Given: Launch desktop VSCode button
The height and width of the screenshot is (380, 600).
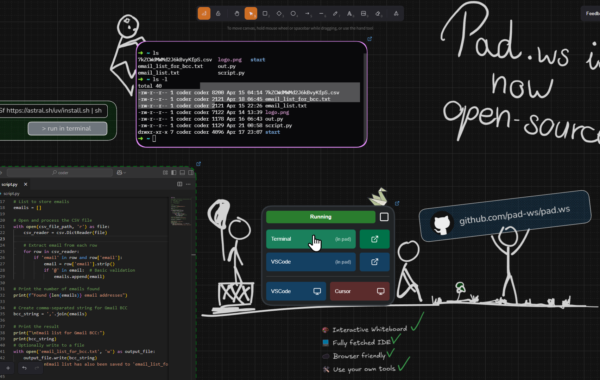Looking at the screenshot, I should tap(296, 291).
